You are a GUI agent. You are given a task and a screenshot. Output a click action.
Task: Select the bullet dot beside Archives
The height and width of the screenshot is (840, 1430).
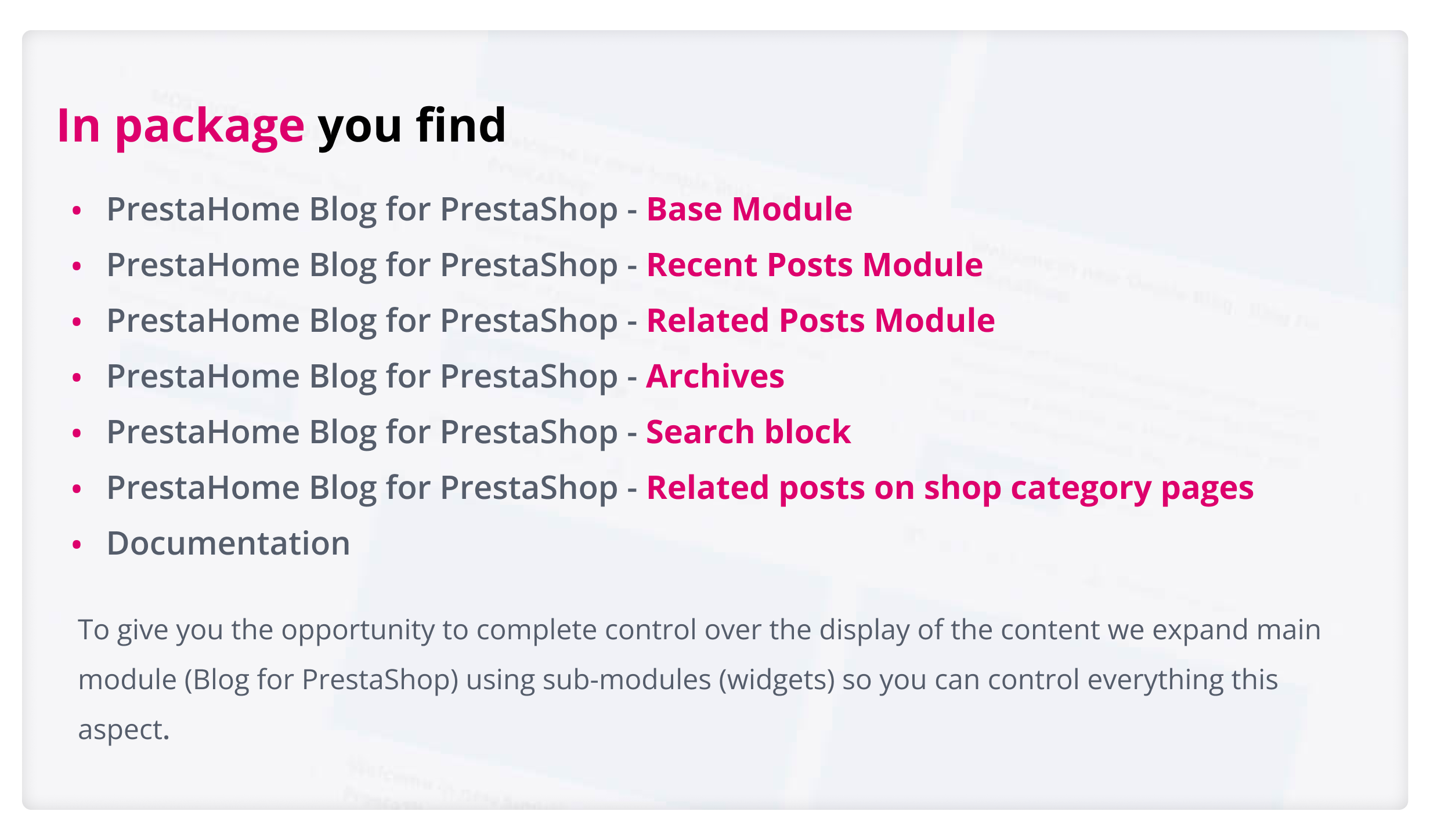[x=77, y=378]
